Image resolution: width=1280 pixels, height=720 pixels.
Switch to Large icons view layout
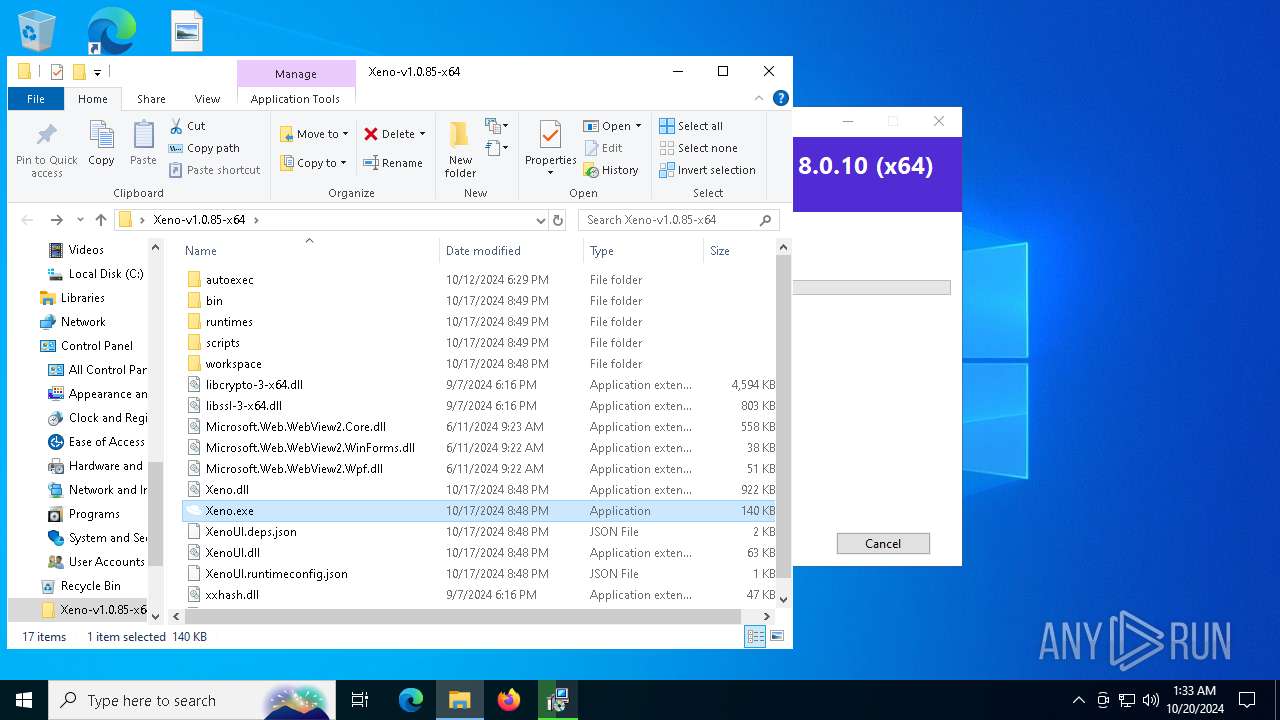pyautogui.click(x=777, y=636)
